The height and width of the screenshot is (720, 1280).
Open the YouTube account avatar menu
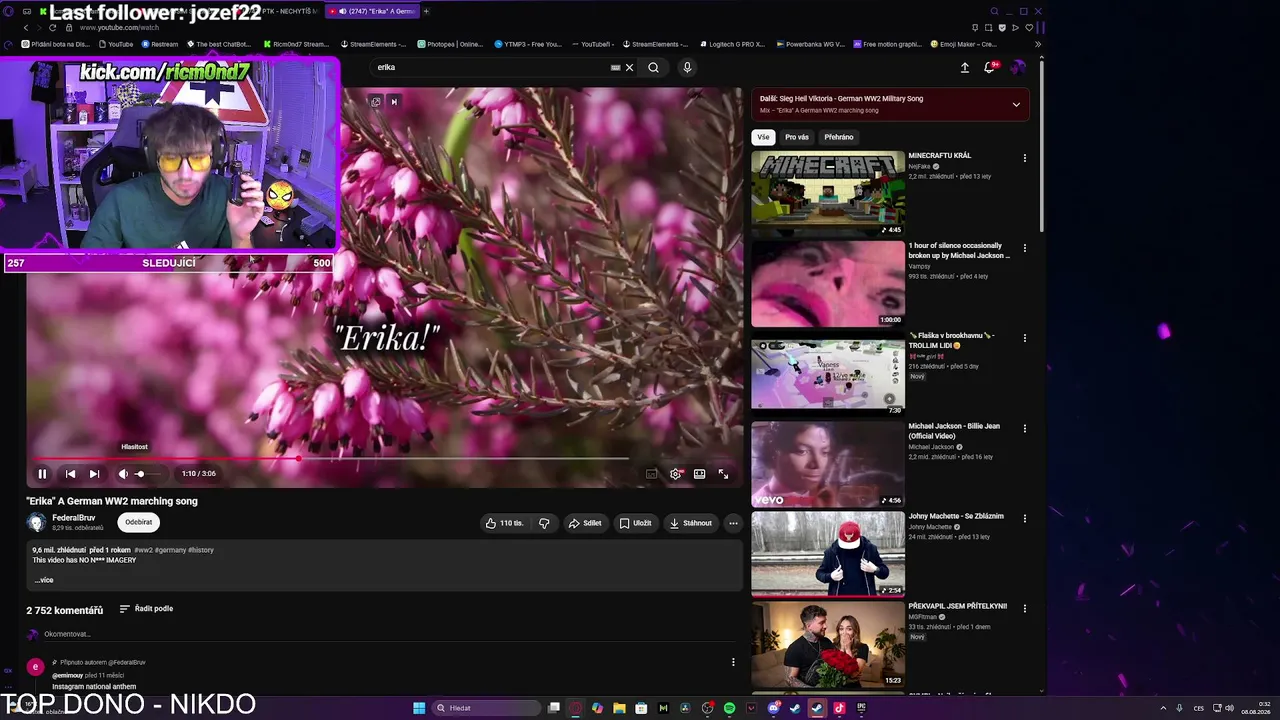[1017, 67]
